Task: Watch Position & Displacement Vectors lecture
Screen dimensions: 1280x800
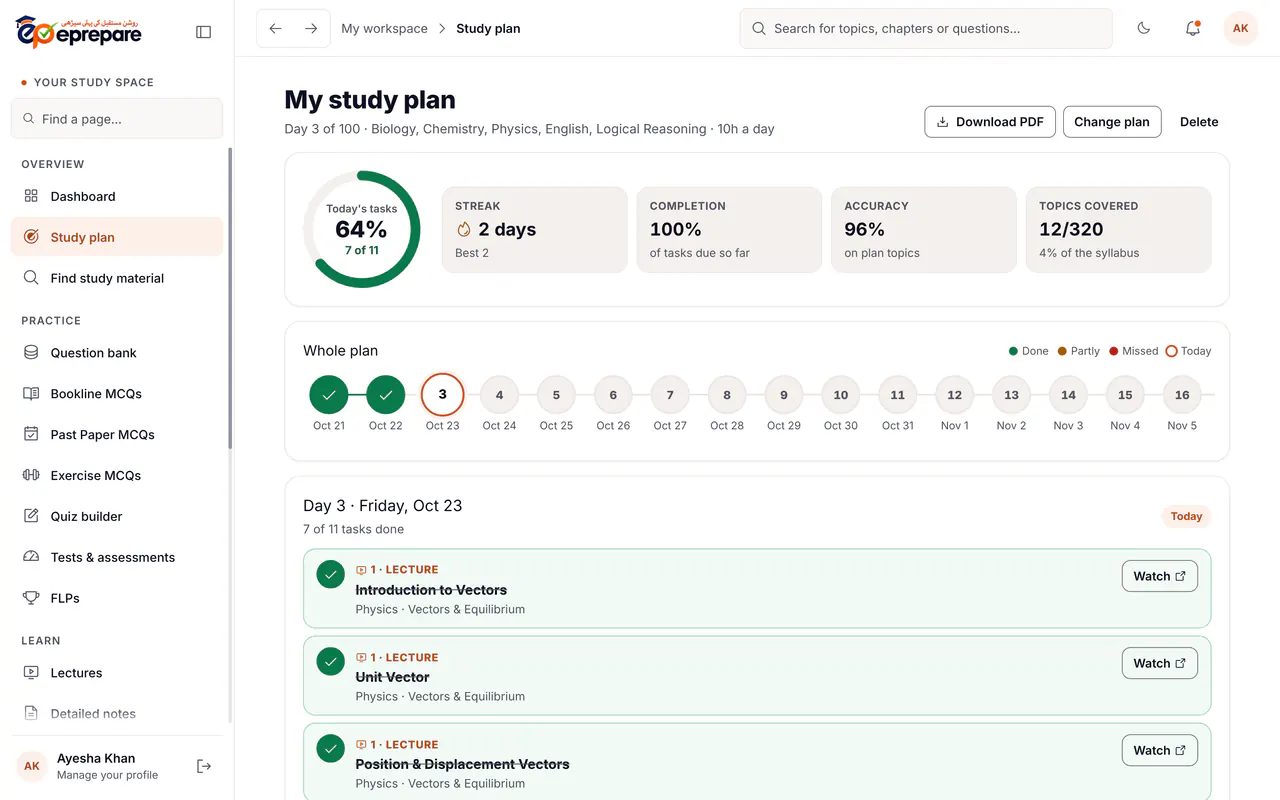Action: coord(1160,750)
